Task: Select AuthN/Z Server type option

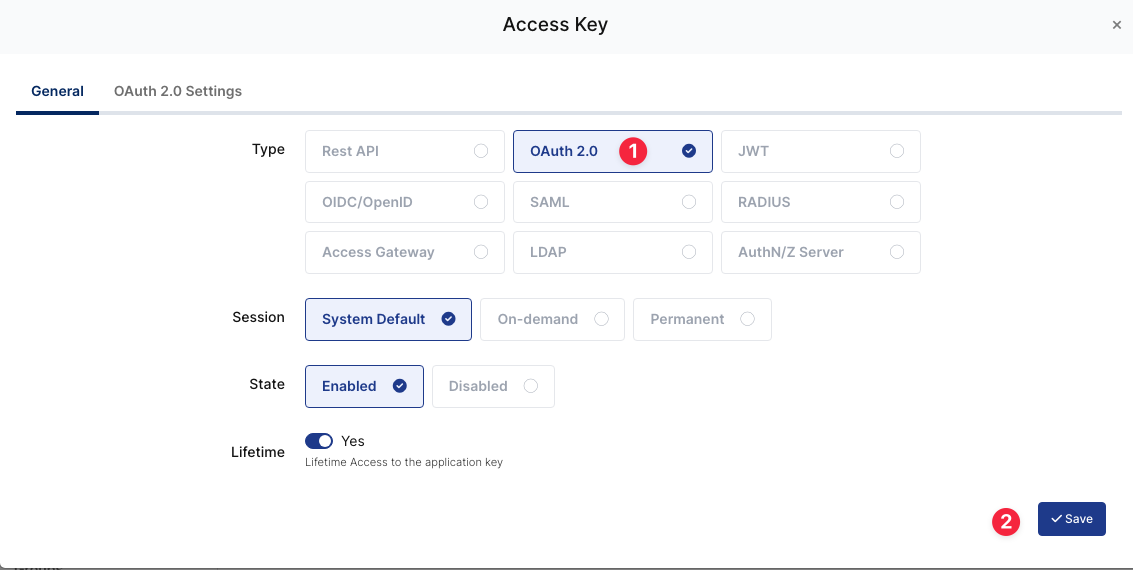Action: point(820,252)
